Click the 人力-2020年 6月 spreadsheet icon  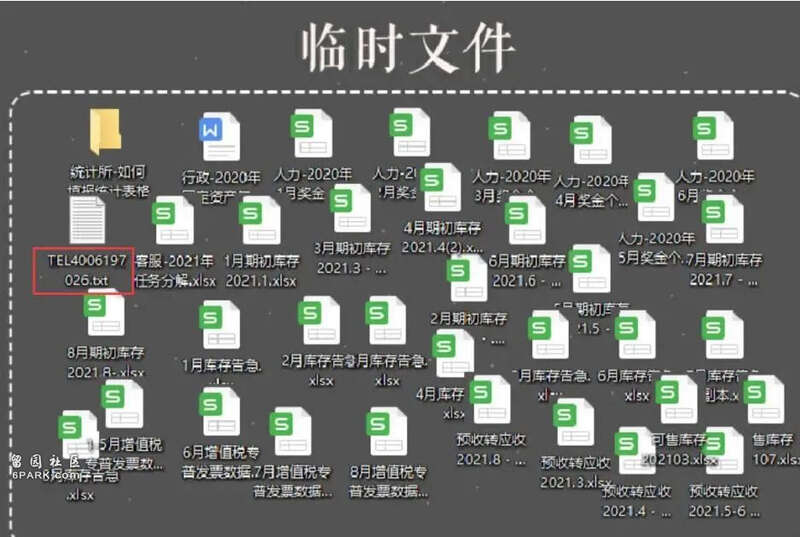click(x=713, y=136)
